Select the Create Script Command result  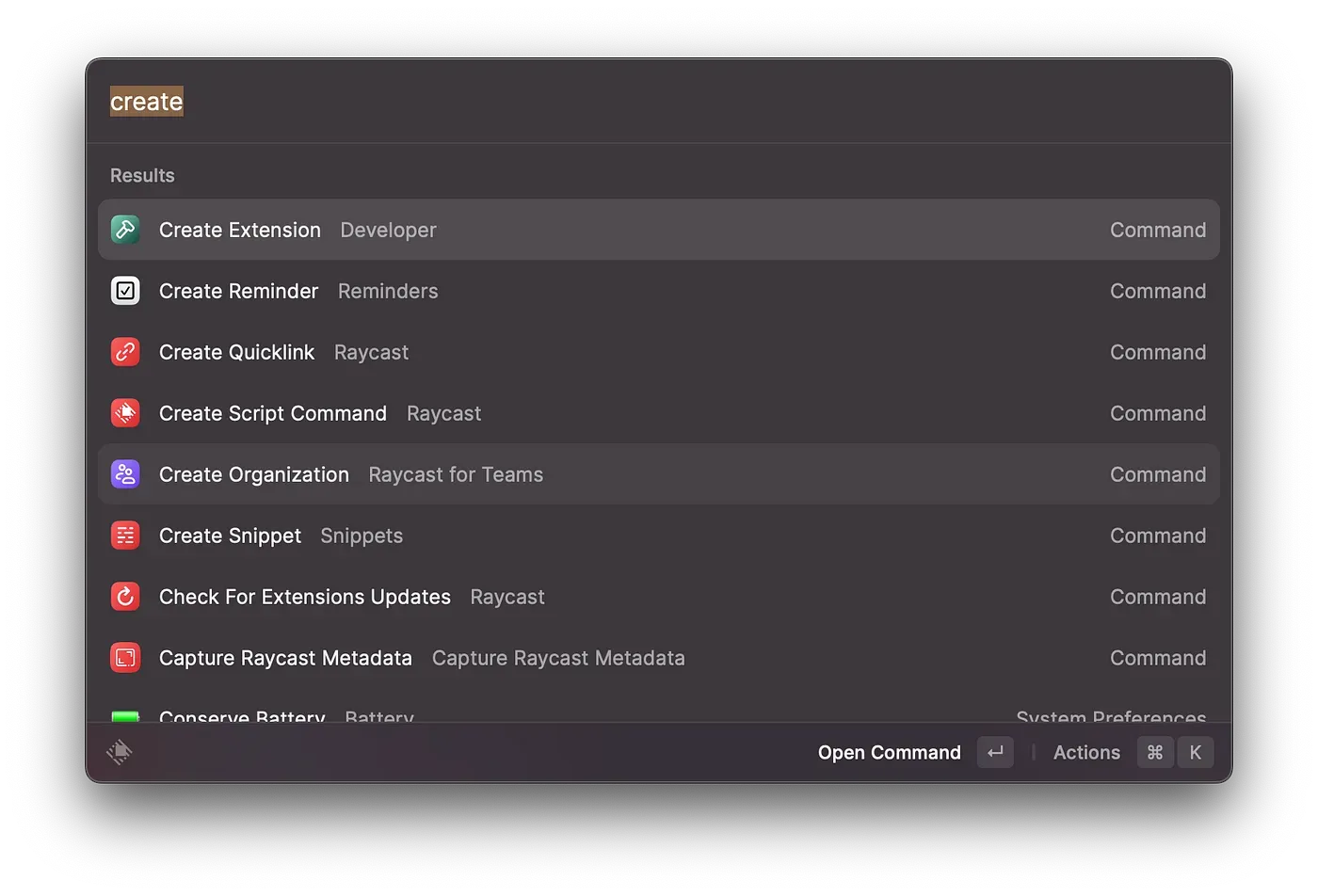659,413
